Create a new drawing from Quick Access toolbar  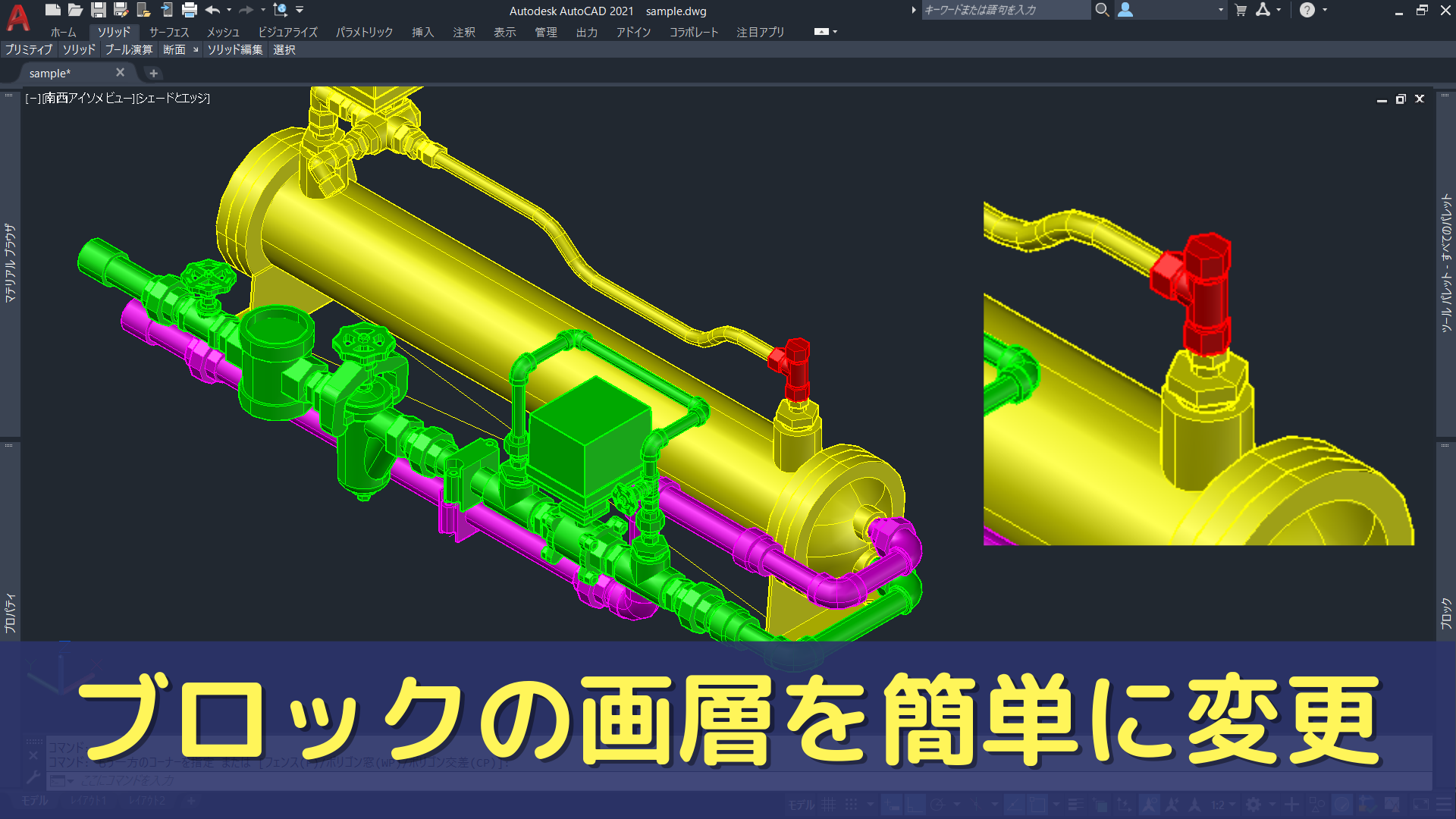point(53,10)
